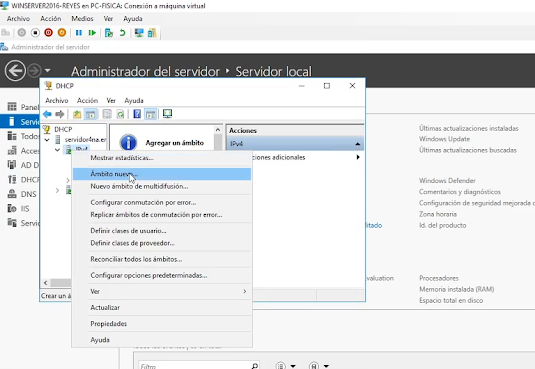The height and width of the screenshot is (369, 535).
Task: Open the Ver submenu in context menu
Action: pyautogui.click(x=162, y=291)
